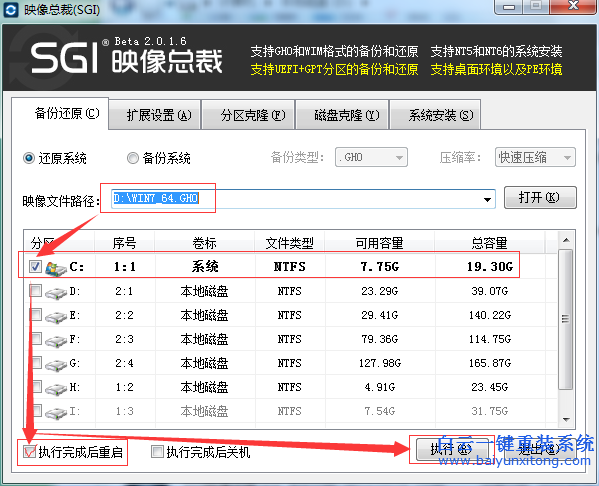The height and width of the screenshot is (486, 599).
Task: Check the E: partition checkbox
Action: 36,315
